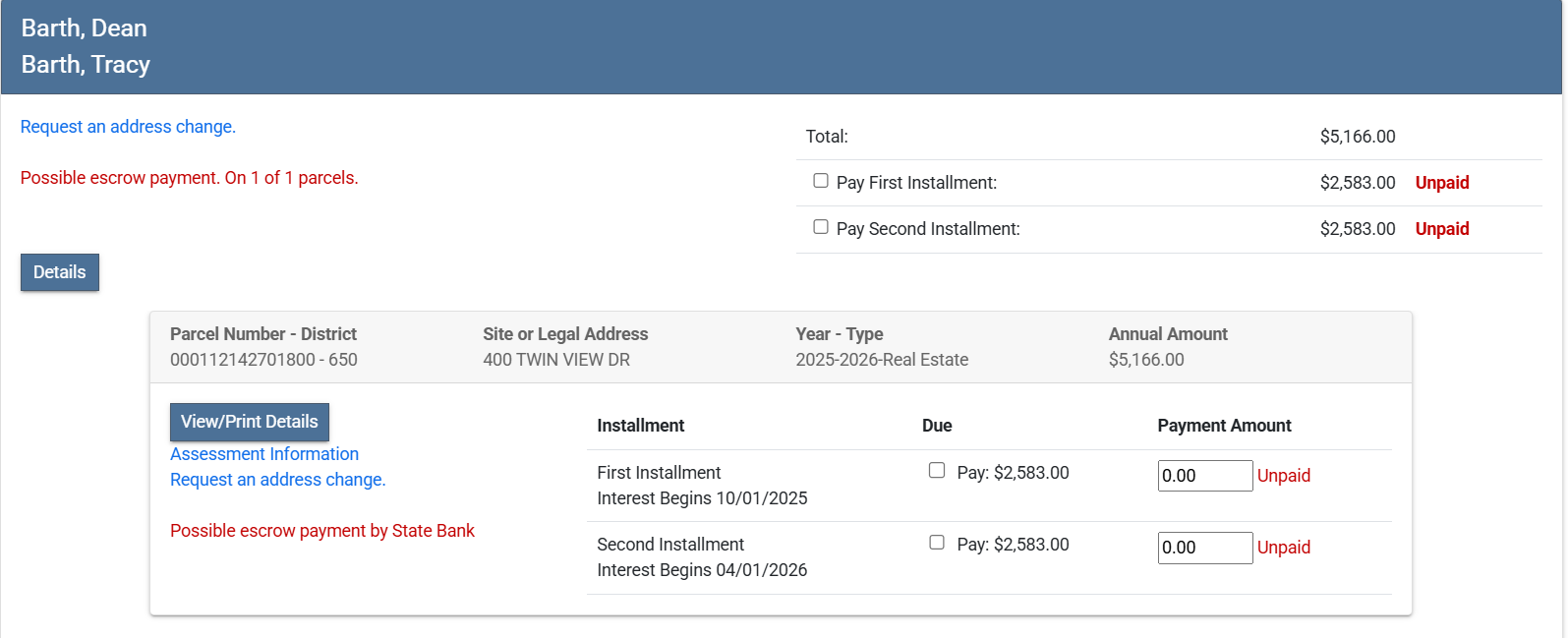The width and height of the screenshot is (1568, 638).
Task: Focus the First Installment payment amount field
Action: point(1204,476)
